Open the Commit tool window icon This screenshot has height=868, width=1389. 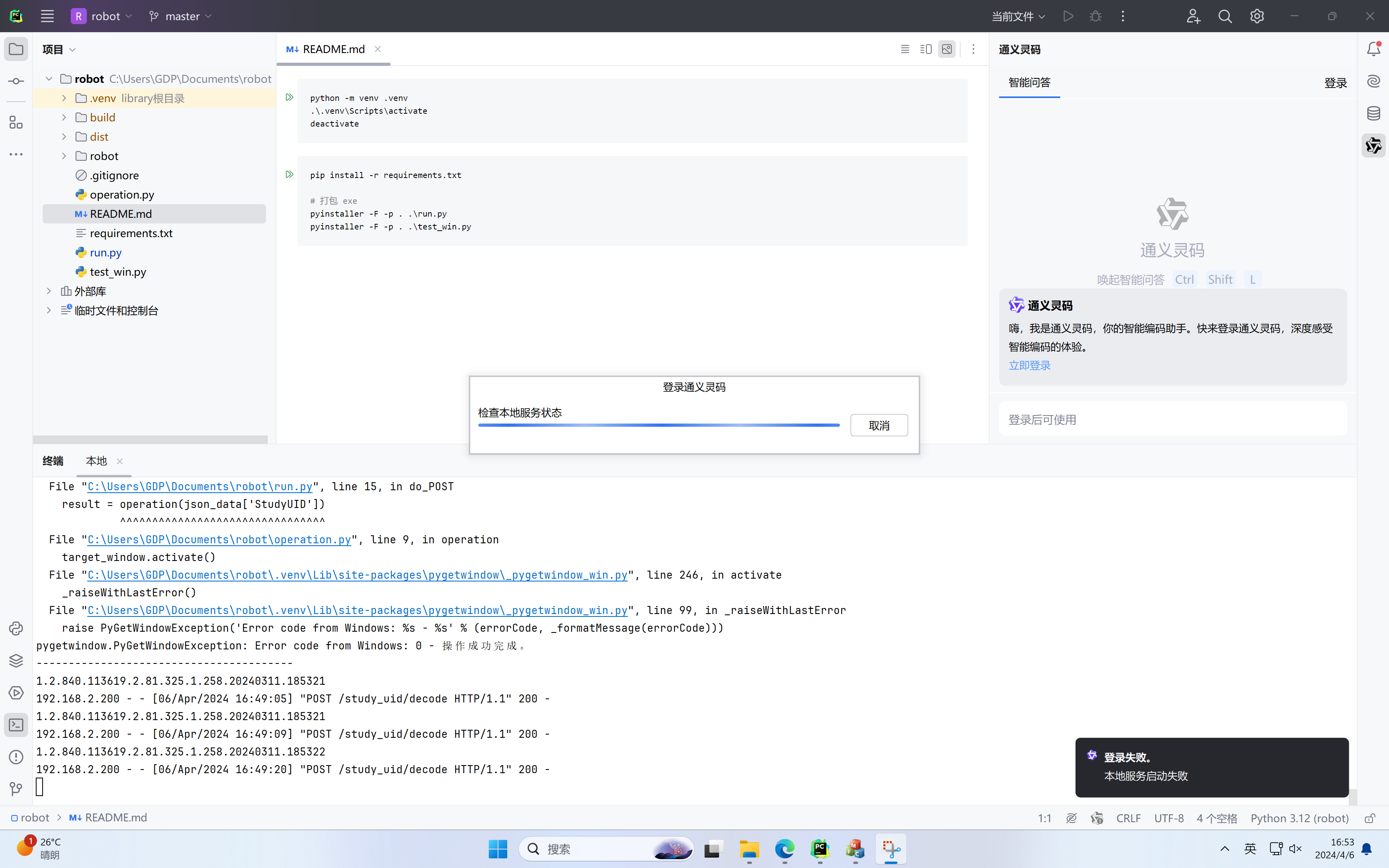16,81
